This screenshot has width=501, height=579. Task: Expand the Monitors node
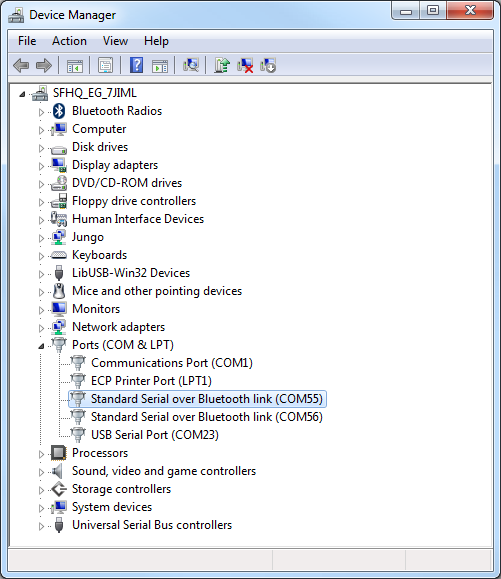tap(41, 310)
